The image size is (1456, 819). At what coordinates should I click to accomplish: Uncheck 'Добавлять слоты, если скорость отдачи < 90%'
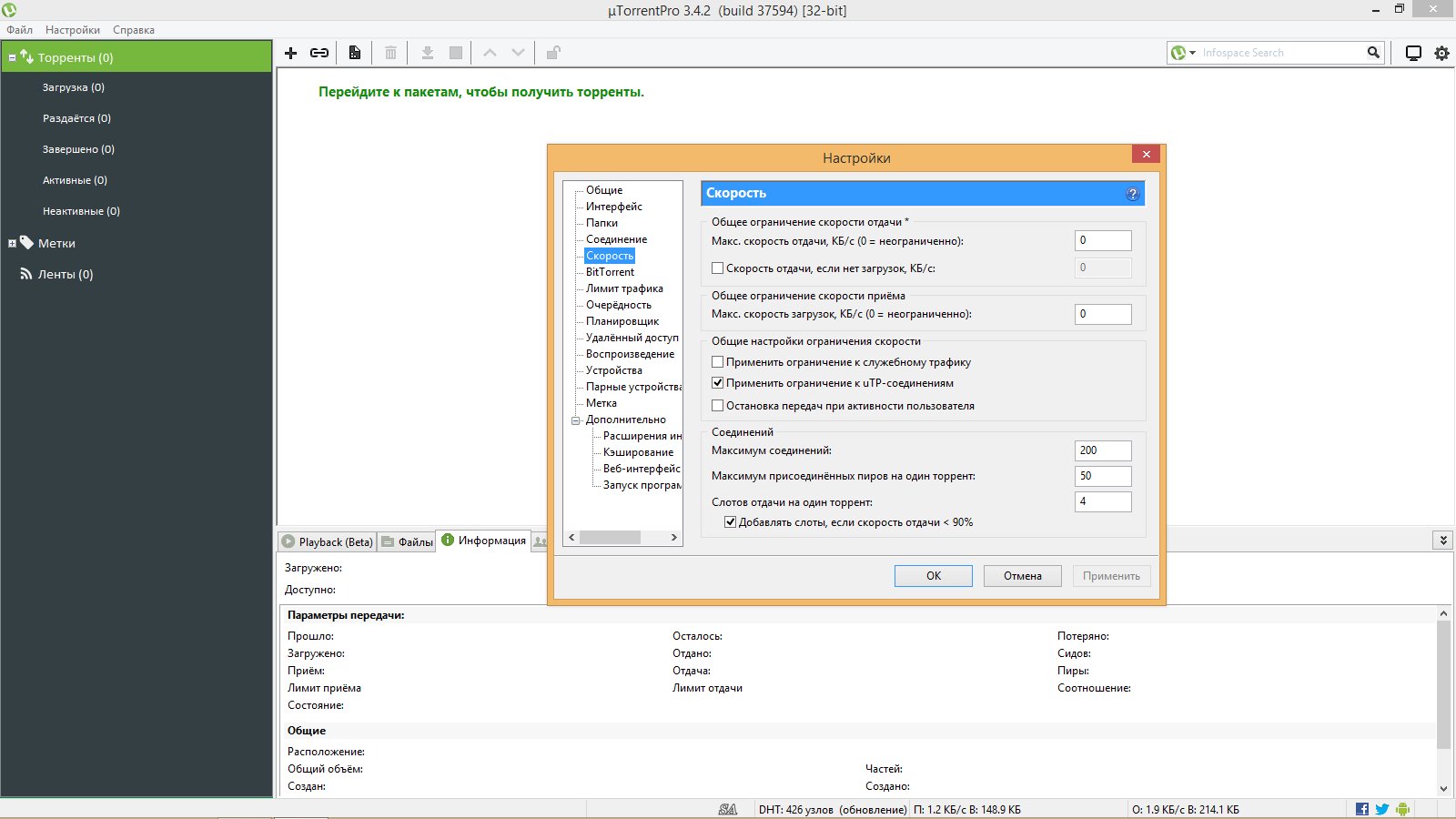point(730,522)
